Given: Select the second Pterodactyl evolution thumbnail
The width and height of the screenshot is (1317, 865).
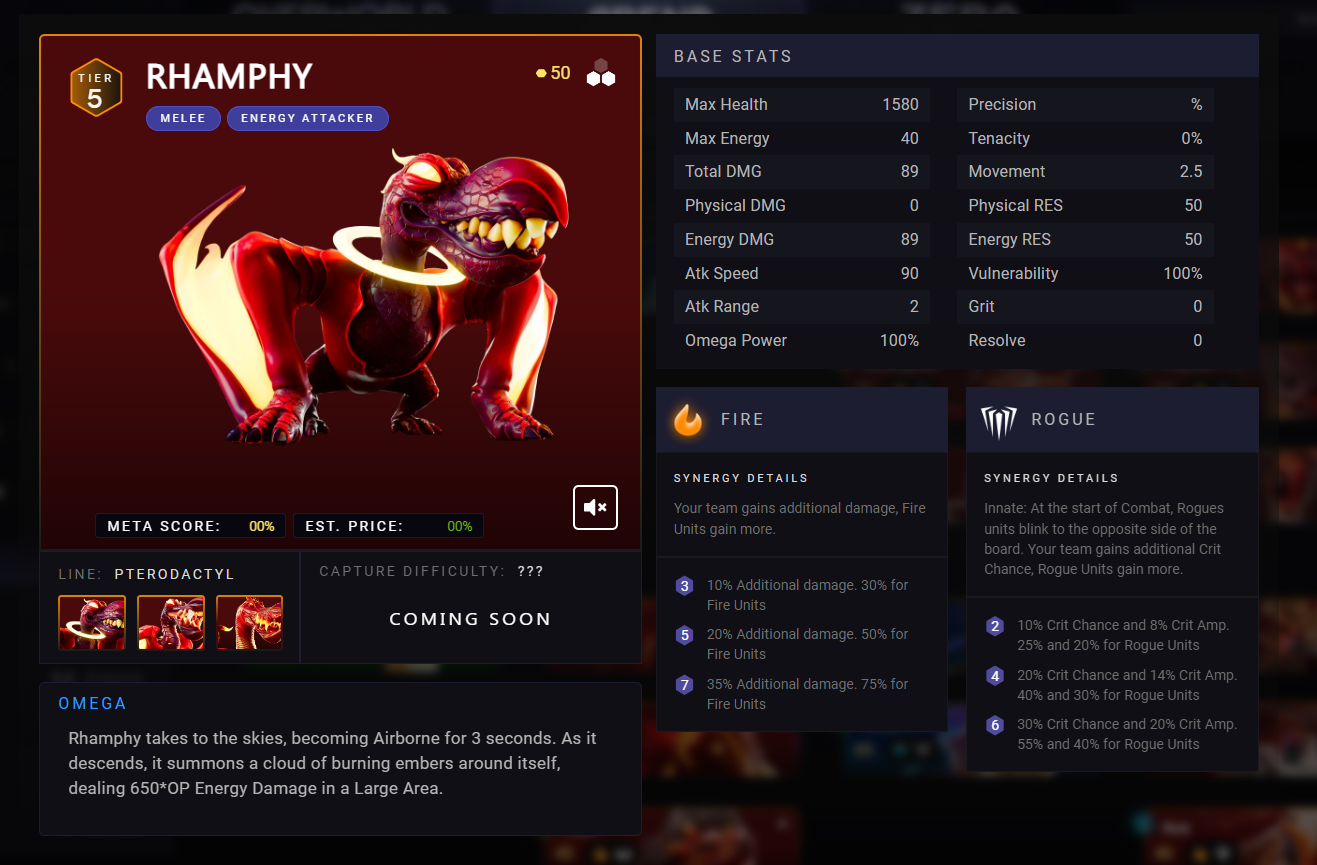Looking at the screenshot, I should pos(171,622).
